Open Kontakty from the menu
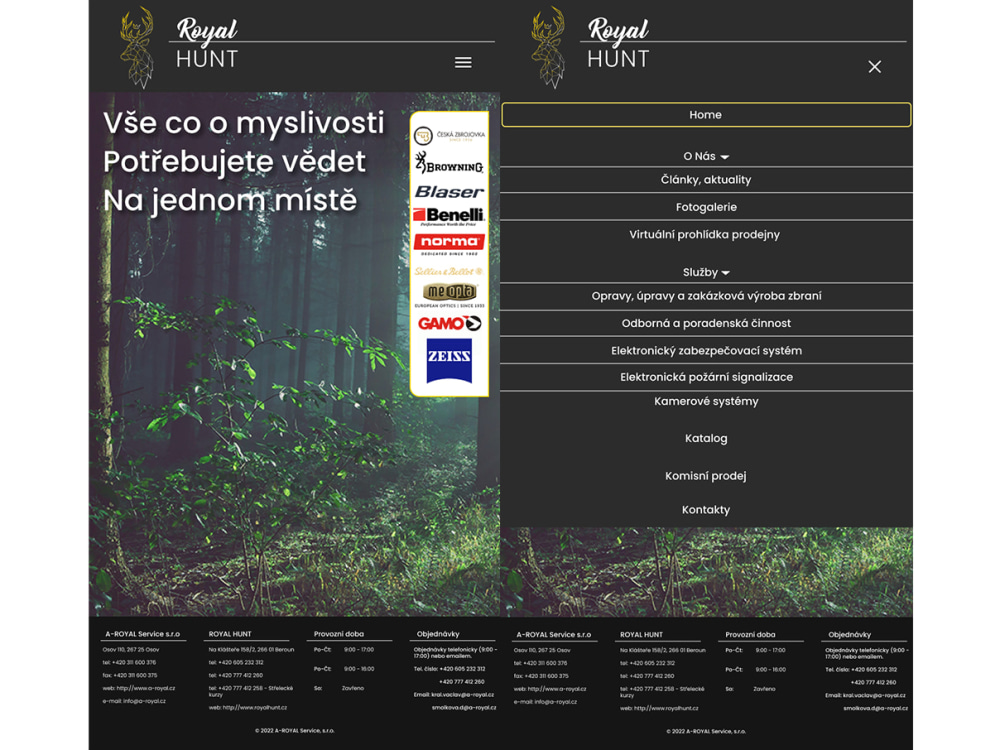 pyautogui.click(x=705, y=510)
